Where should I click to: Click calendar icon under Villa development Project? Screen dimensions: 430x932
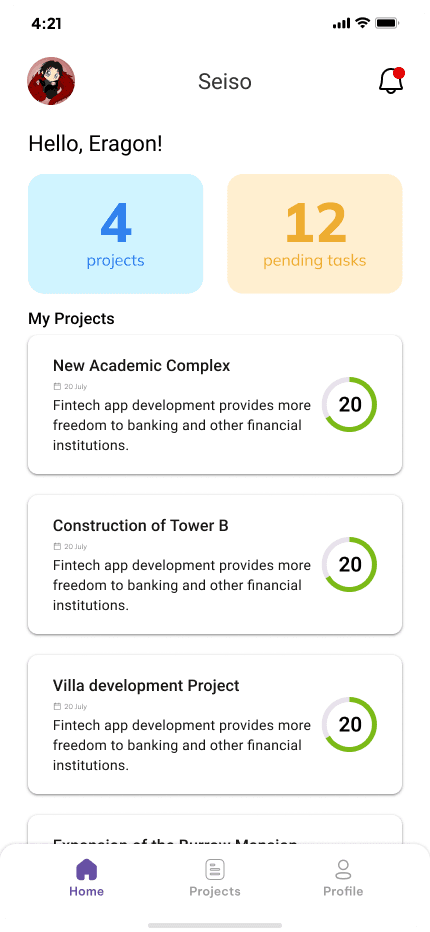(x=58, y=707)
